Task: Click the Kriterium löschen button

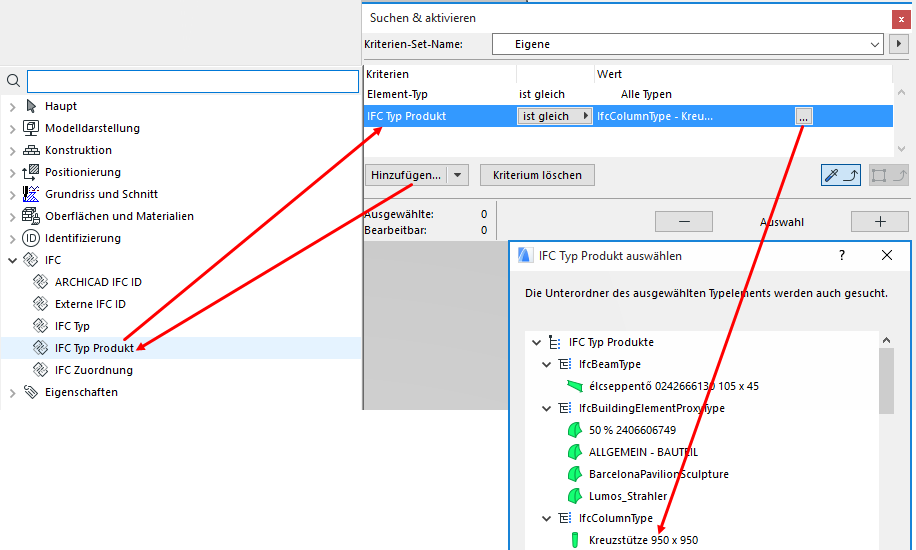Action: 537,175
